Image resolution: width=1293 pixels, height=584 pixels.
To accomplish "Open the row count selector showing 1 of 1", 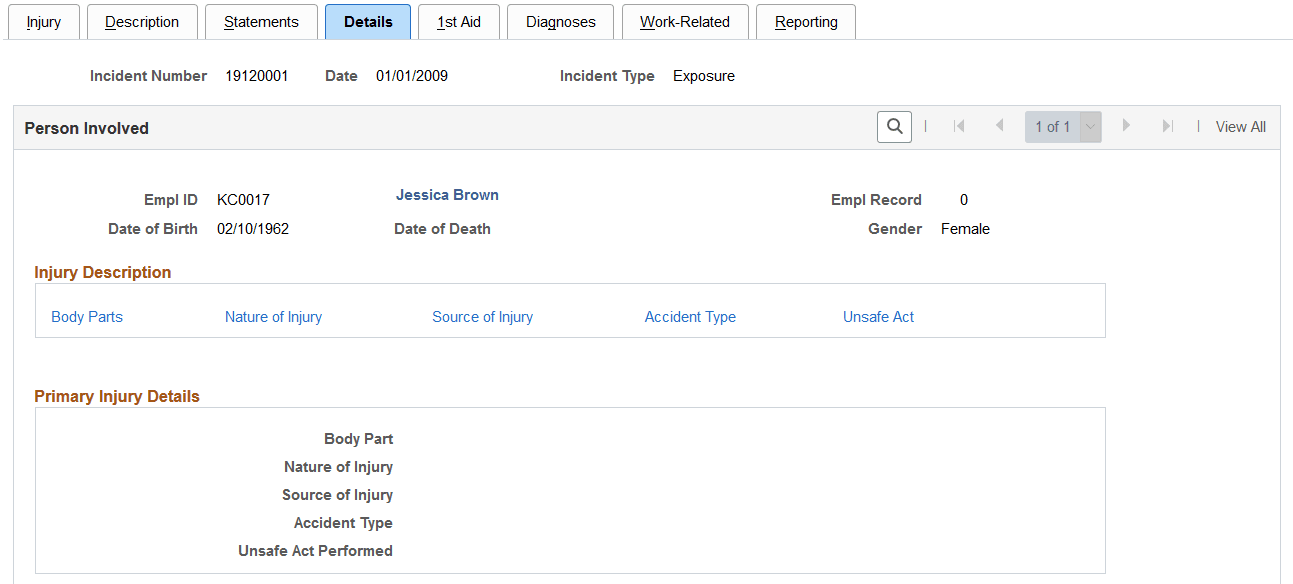I will (1052, 126).
